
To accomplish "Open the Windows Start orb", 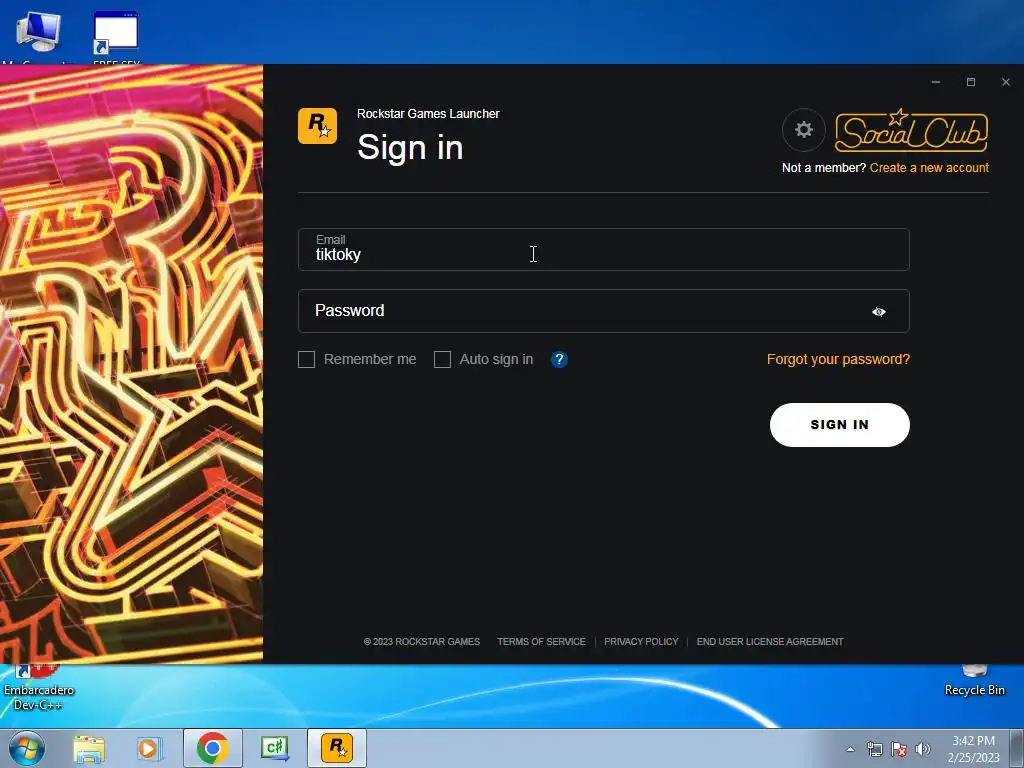I will (27, 748).
